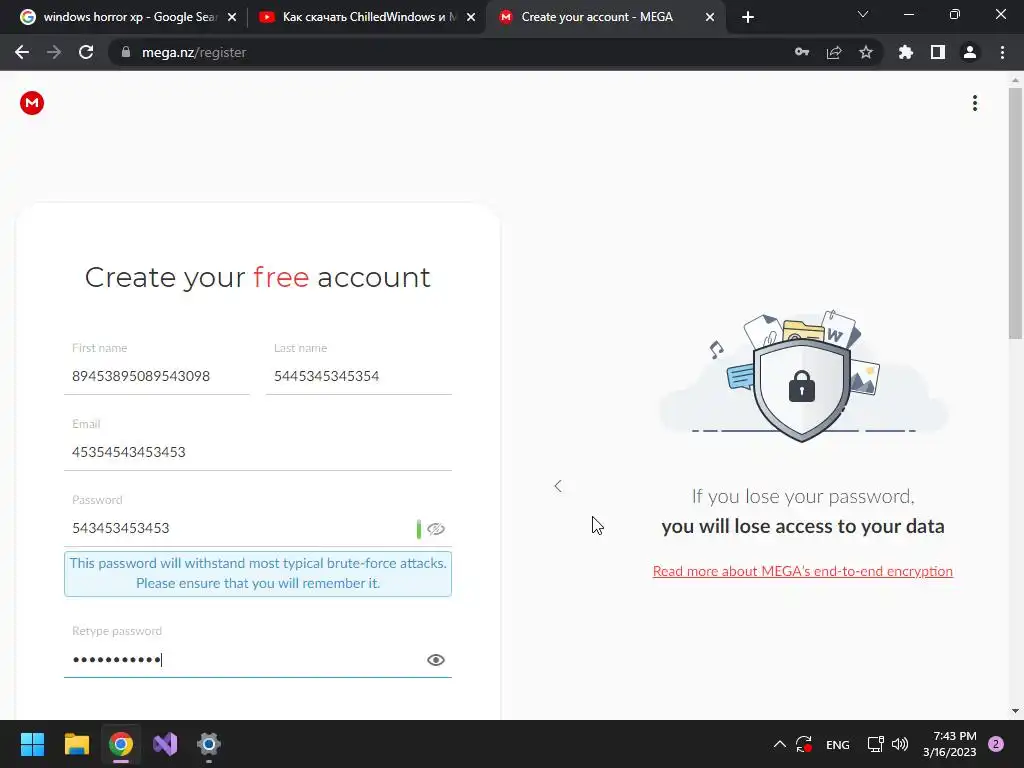Click the mega.nz/register address bar
Screen dimensions: 1024x768
pyautogui.click(x=451, y=52)
